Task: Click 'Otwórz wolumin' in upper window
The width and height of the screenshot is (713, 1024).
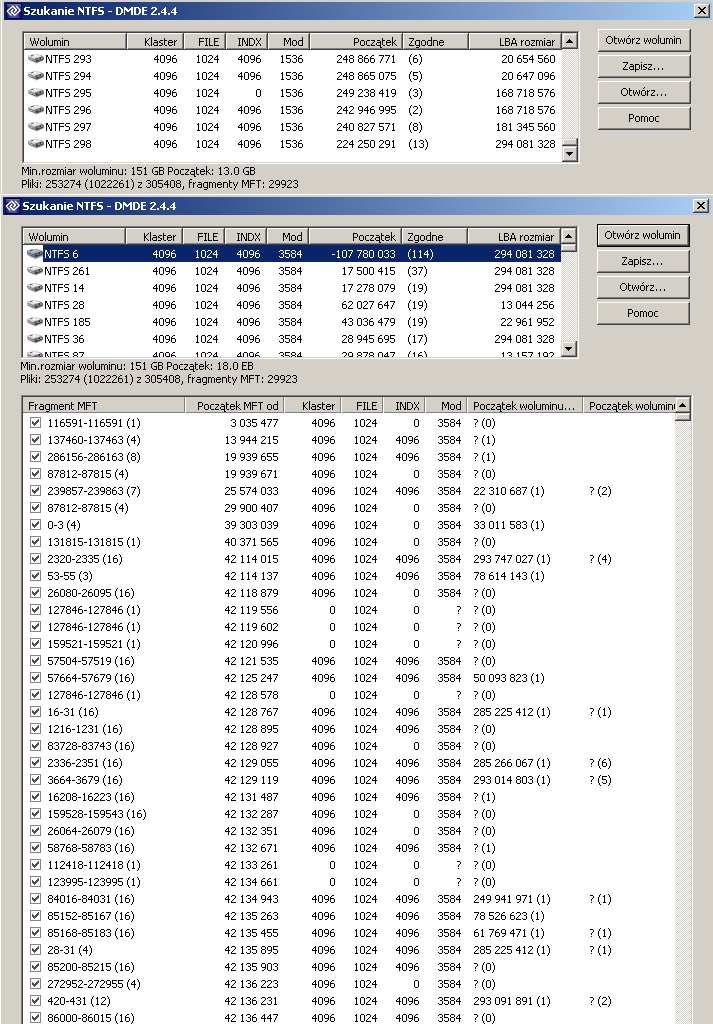Action: (643, 40)
